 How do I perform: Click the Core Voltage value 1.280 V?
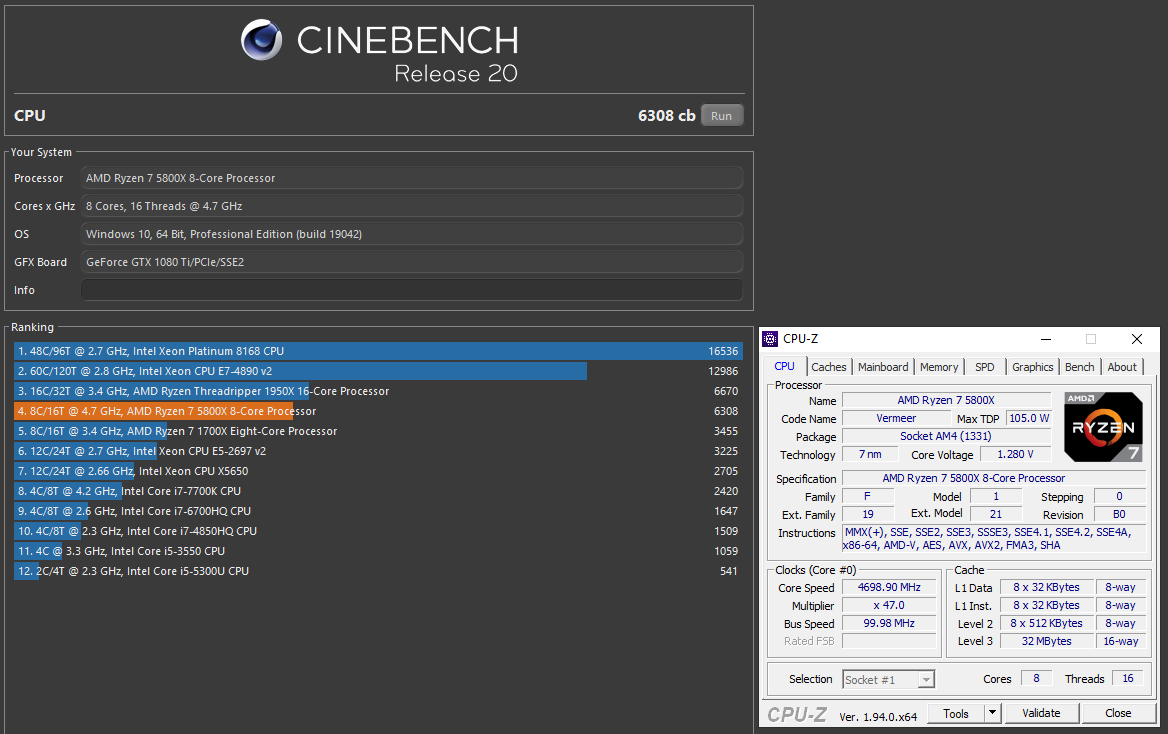[1015, 454]
